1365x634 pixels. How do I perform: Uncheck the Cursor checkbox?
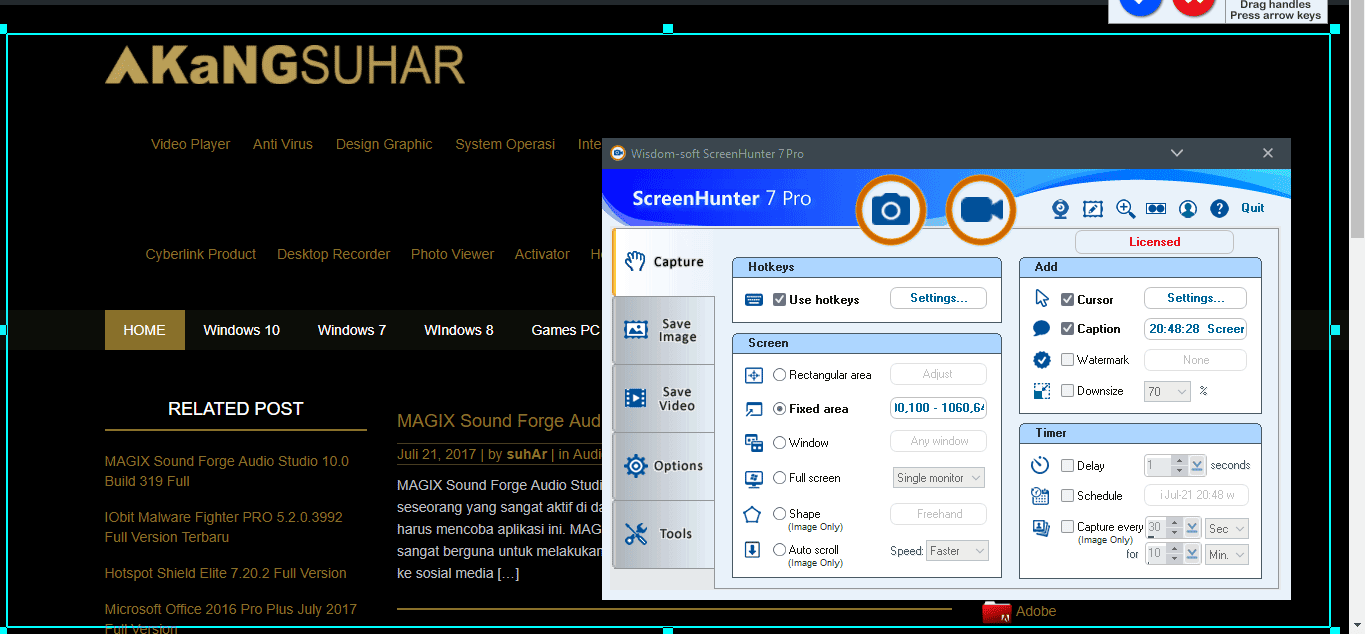1068,299
